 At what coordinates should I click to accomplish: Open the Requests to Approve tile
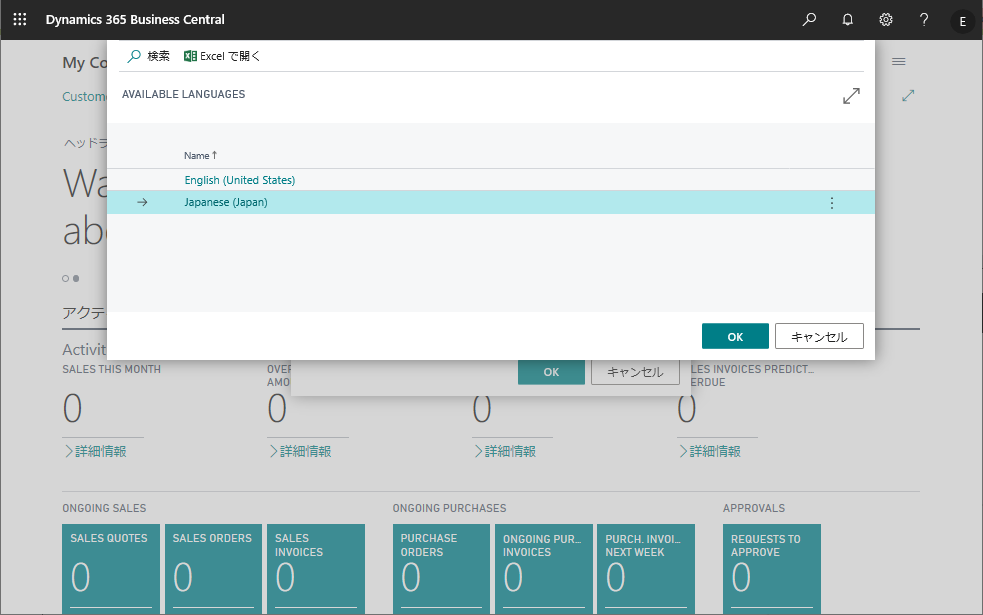[x=772, y=569]
